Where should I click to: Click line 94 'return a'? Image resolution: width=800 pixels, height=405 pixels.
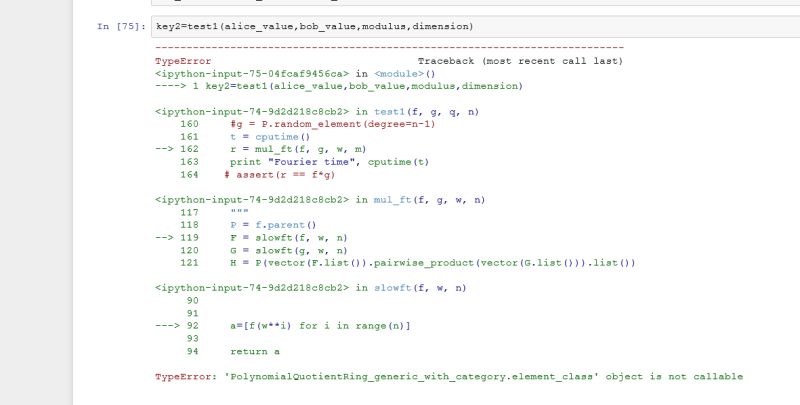pyautogui.click(x=233, y=351)
